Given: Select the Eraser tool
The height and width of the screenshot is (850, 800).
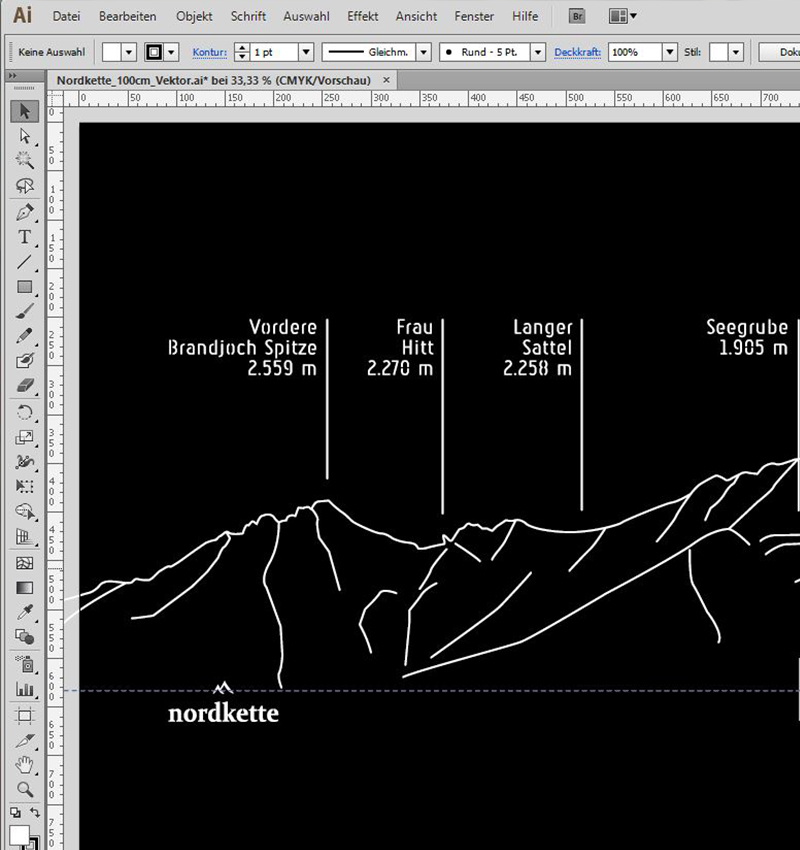Looking at the screenshot, I should click(x=24, y=385).
